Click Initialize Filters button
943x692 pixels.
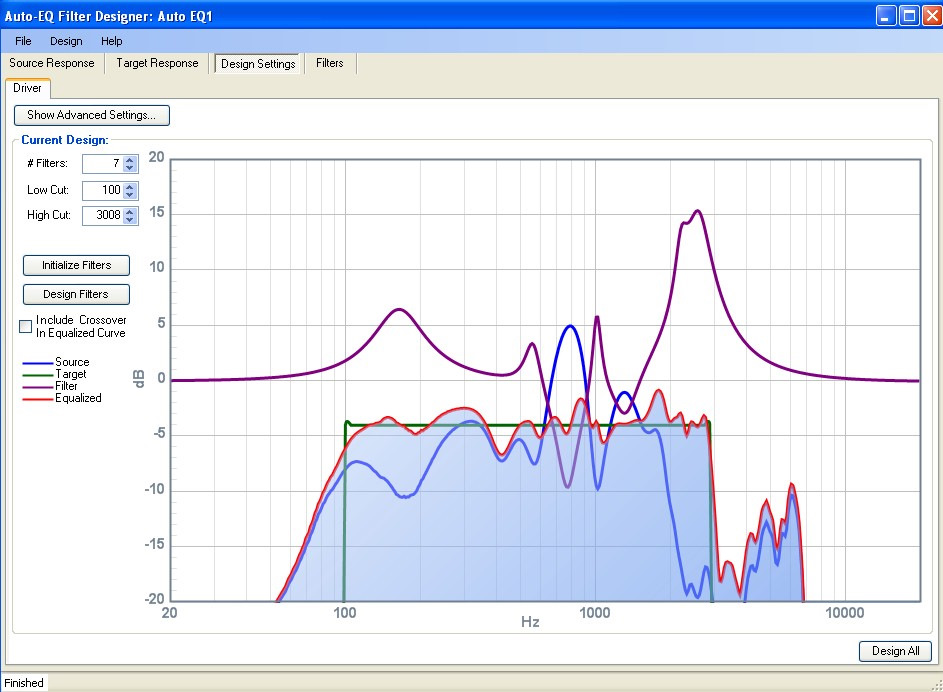[76, 265]
